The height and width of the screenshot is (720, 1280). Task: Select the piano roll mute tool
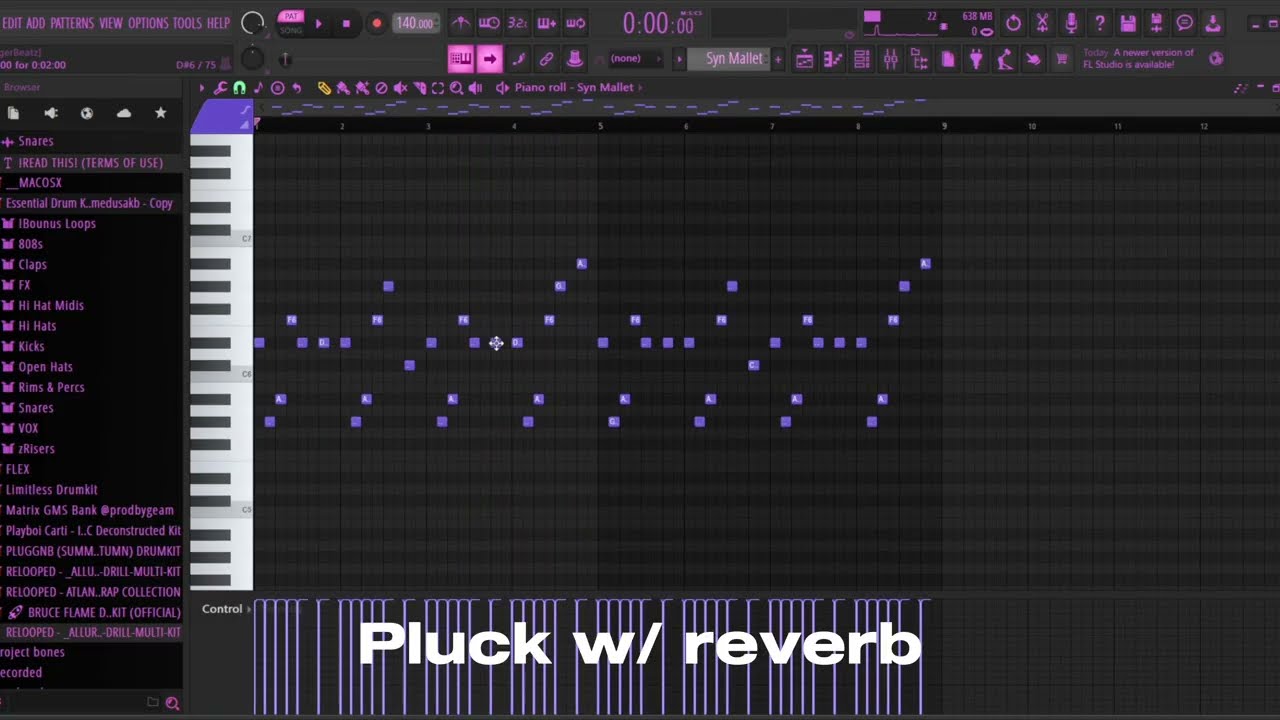pyautogui.click(x=400, y=88)
